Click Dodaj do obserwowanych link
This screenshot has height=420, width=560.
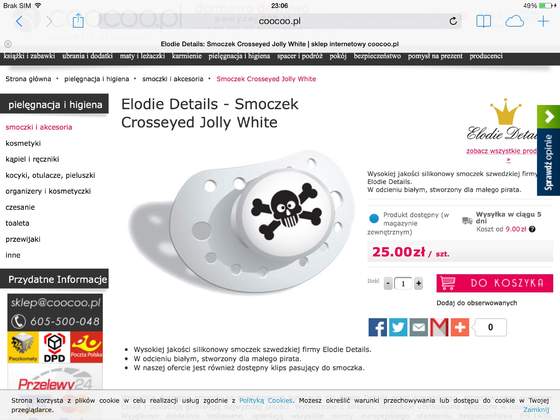476,303
